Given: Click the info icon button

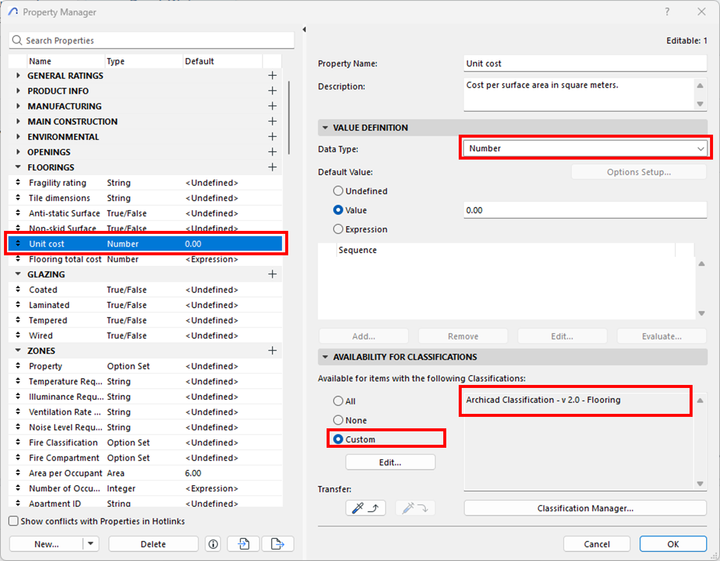Looking at the screenshot, I should tap(213, 544).
